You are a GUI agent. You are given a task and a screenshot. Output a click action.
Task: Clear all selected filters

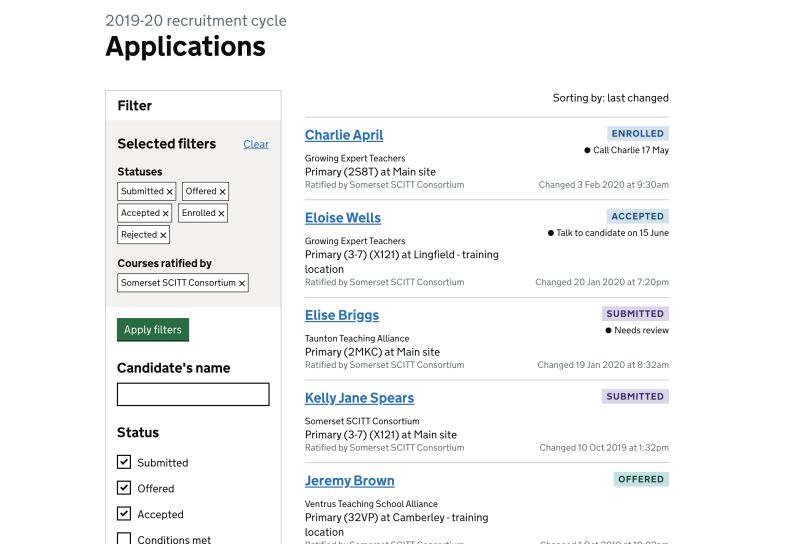[256, 144]
